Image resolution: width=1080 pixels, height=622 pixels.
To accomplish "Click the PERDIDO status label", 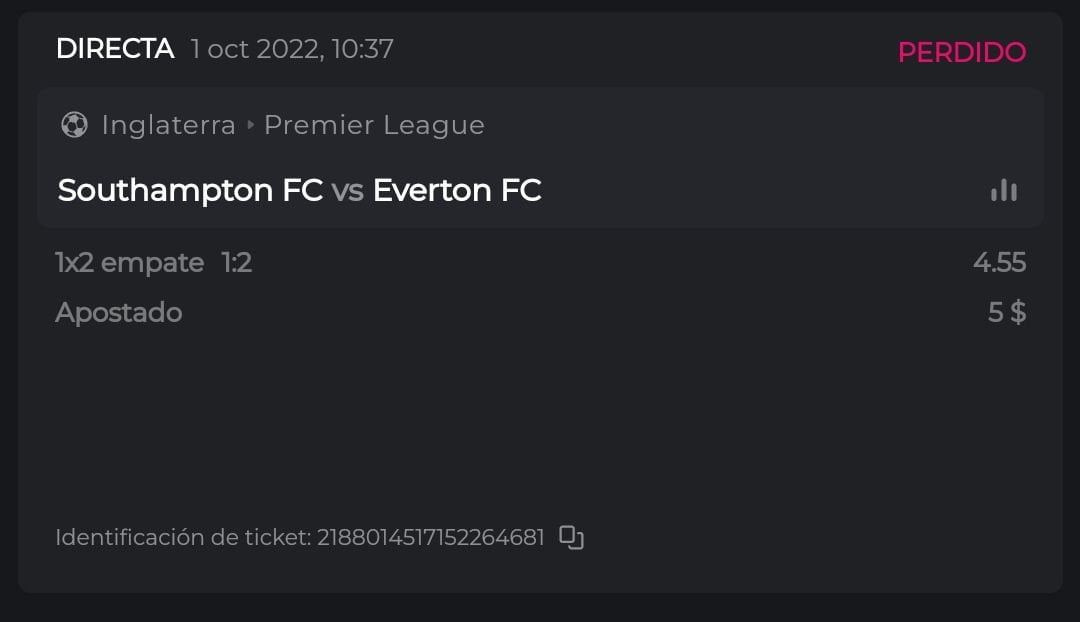I will click(x=961, y=52).
